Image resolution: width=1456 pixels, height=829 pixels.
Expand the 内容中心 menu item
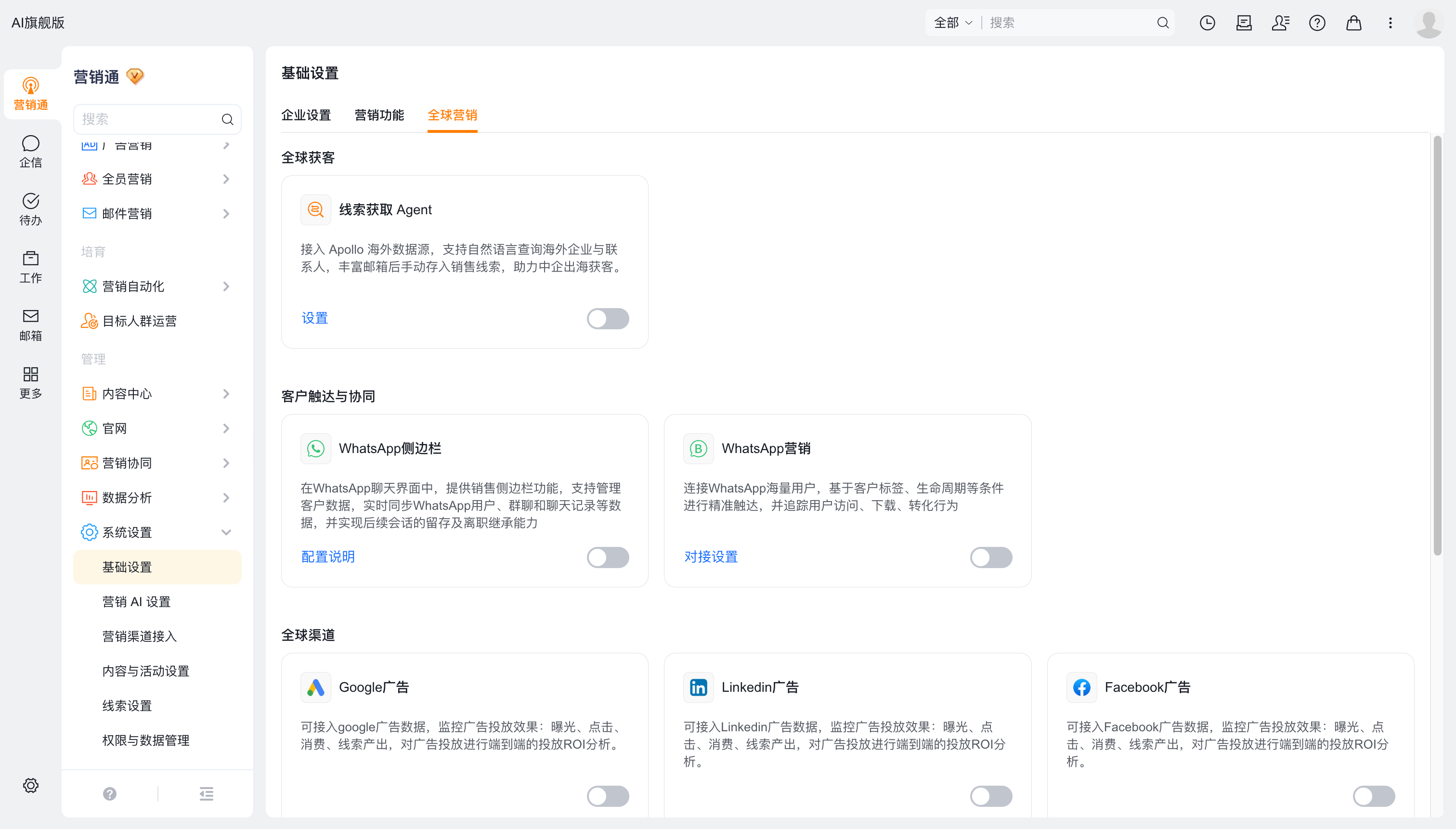click(157, 393)
